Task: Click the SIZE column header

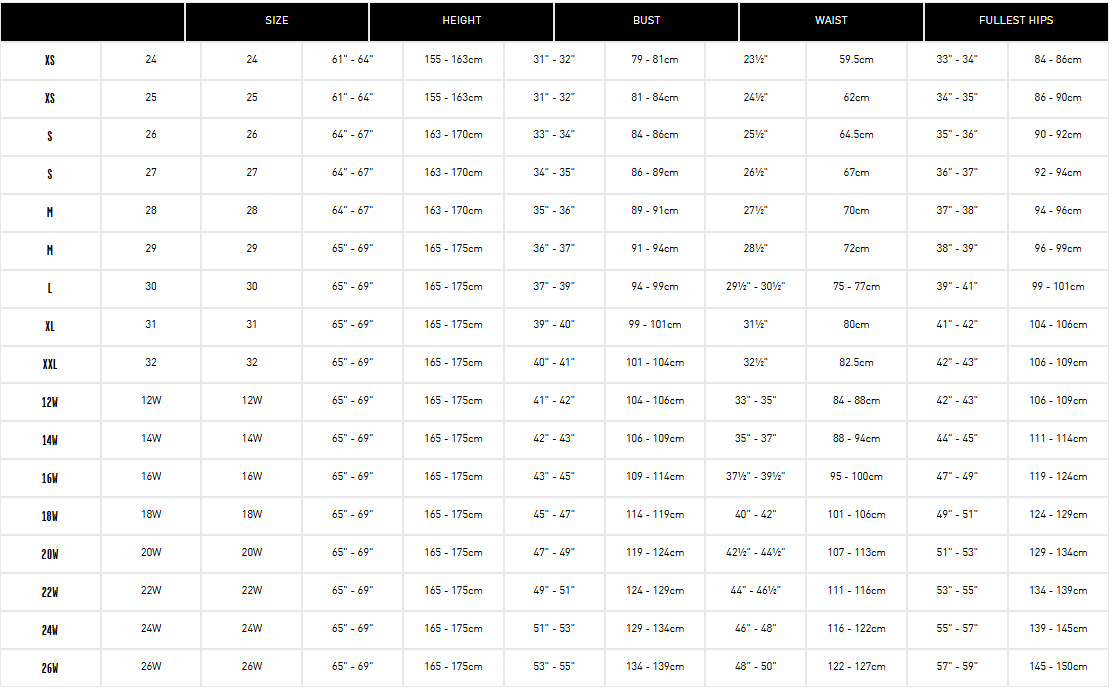Action: pyautogui.click(x=277, y=21)
